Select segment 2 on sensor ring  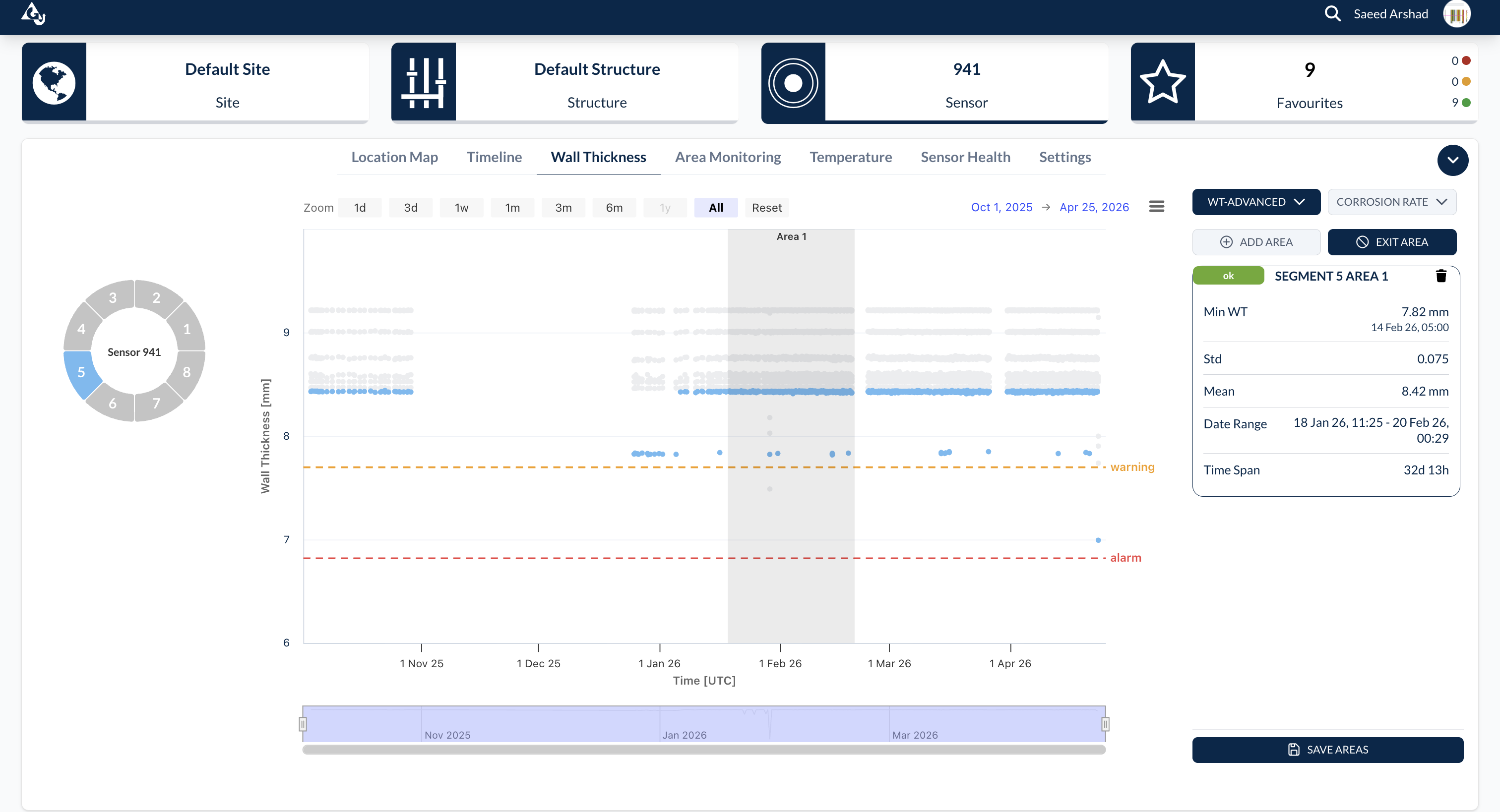156,297
